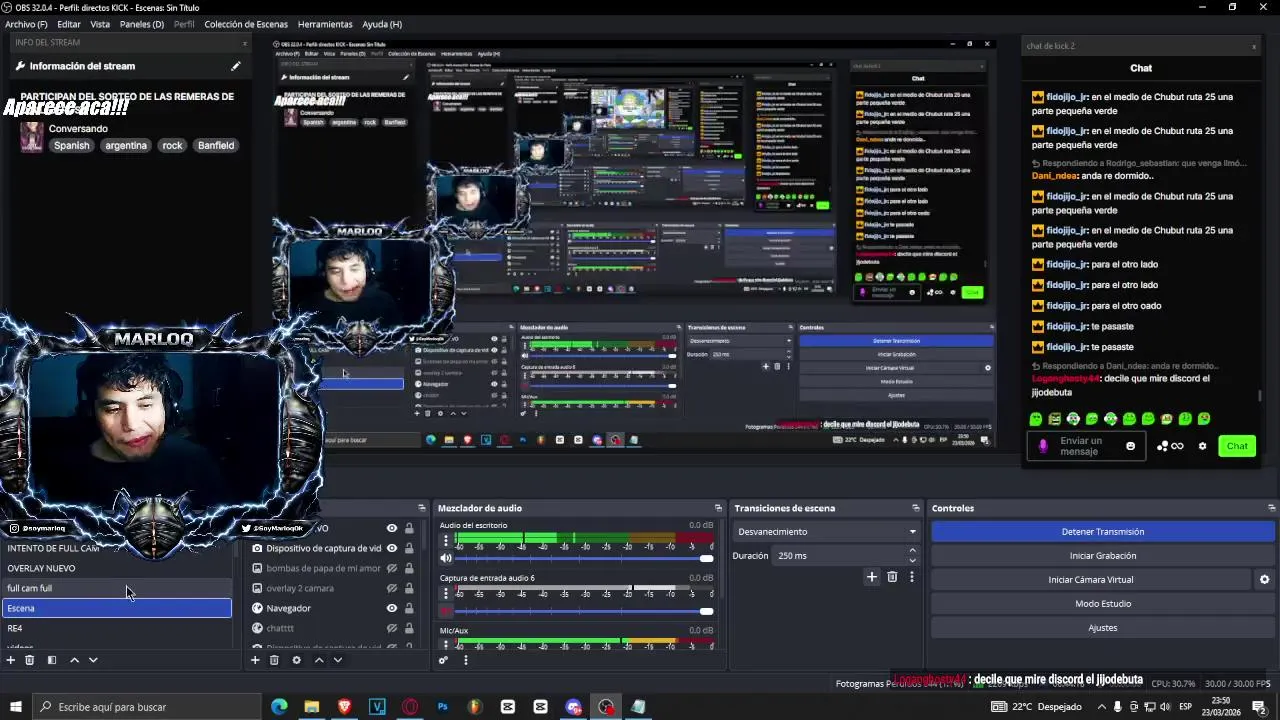This screenshot has height=720, width=1280.
Task: Move scene down arrow in scenes toolbar
Action: point(93,660)
